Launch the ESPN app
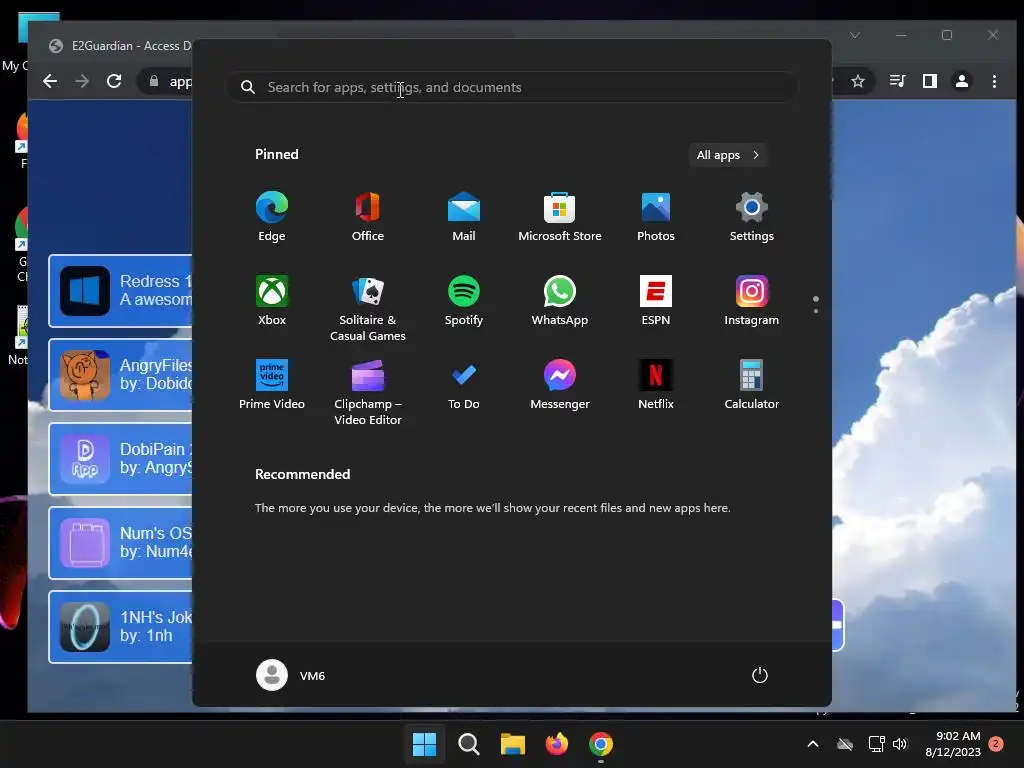The image size is (1024, 768). pyautogui.click(x=656, y=301)
